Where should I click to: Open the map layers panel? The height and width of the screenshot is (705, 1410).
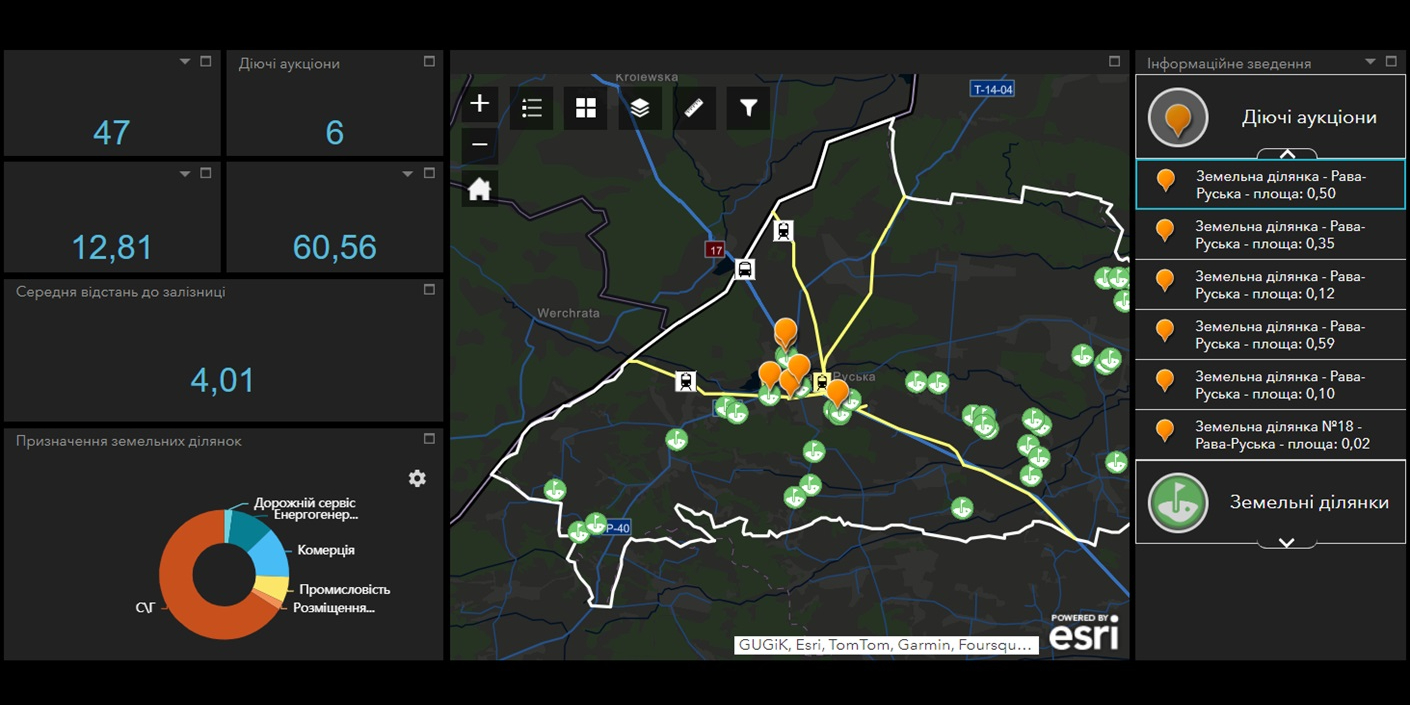pyautogui.click(x=640, y=108)
